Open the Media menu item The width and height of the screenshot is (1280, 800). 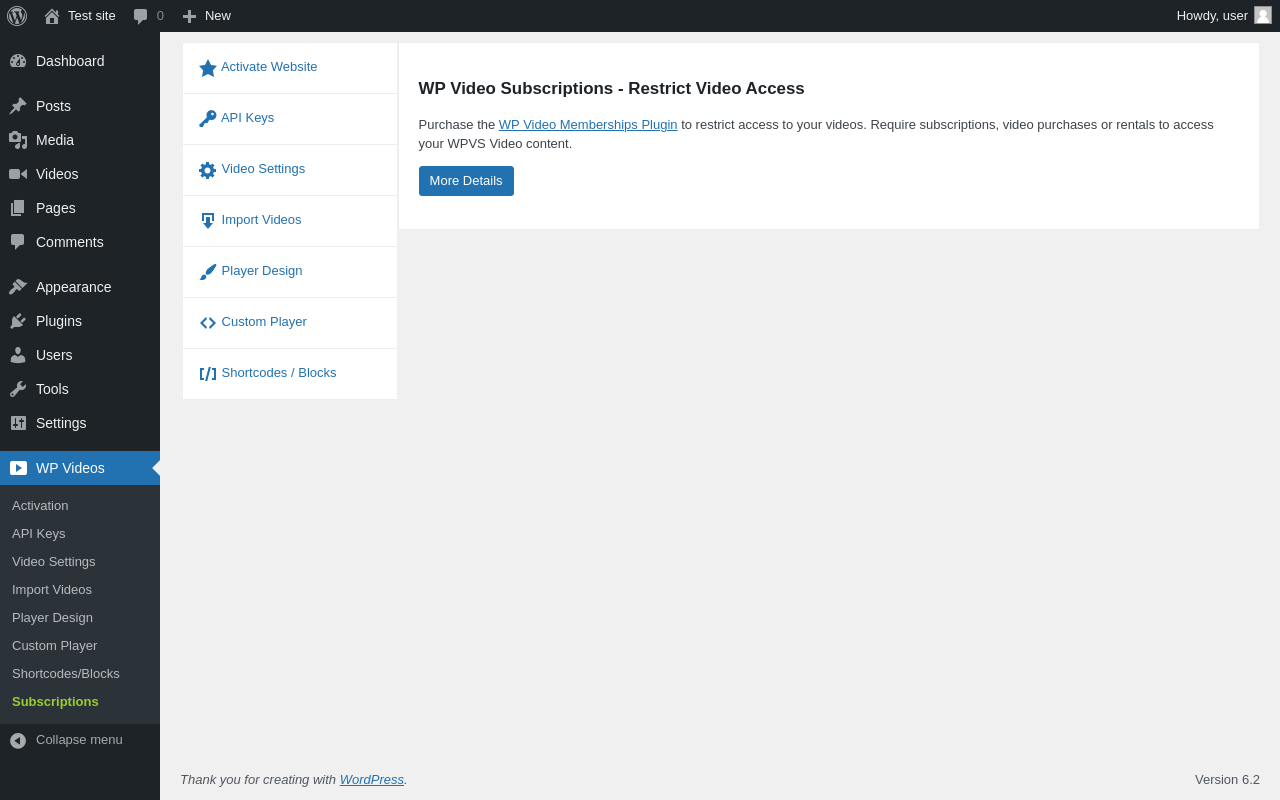pyautogui.click(x=80, y=140)
